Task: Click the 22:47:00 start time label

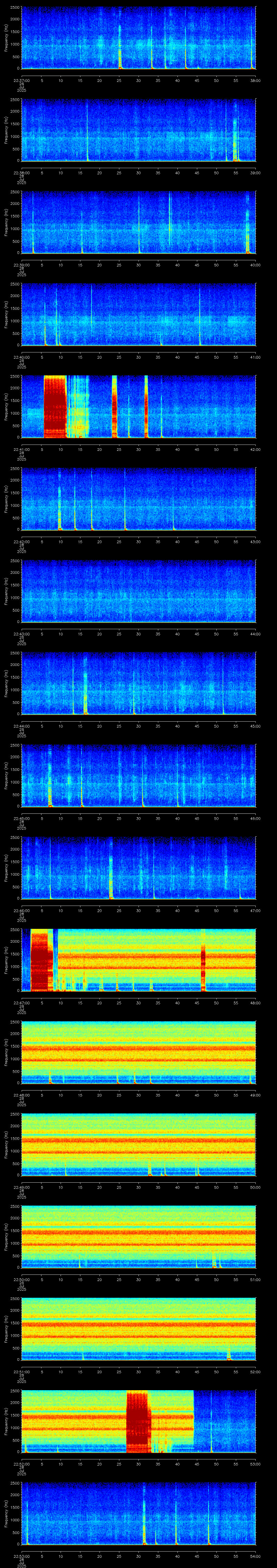Action: tap(21, 1003)
